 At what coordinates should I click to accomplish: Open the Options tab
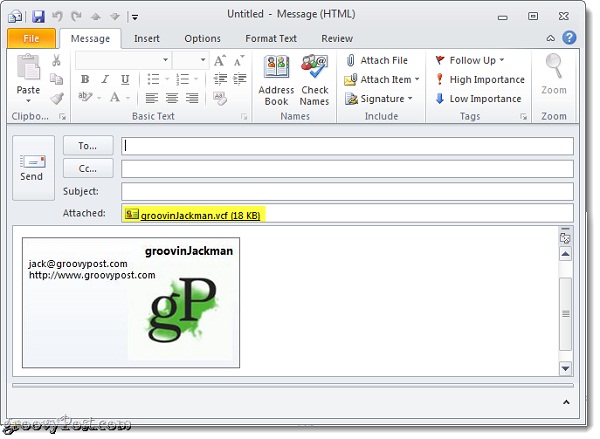[x=202, y=39]
